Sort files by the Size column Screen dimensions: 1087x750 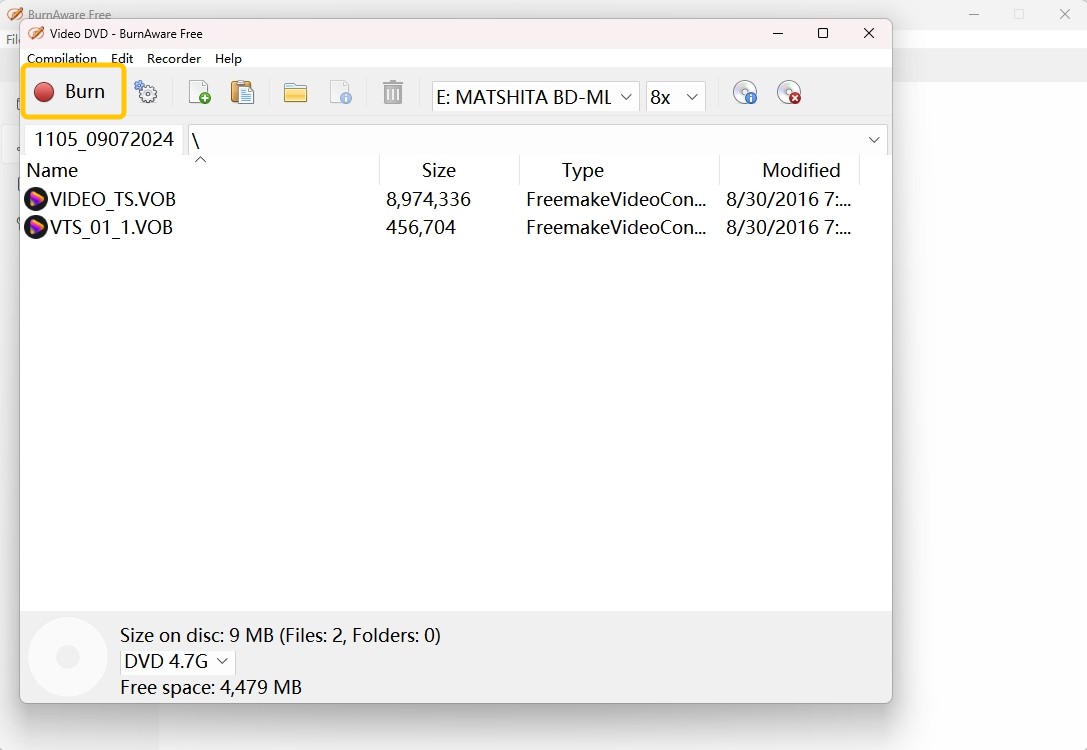click(x=439, y=170)
